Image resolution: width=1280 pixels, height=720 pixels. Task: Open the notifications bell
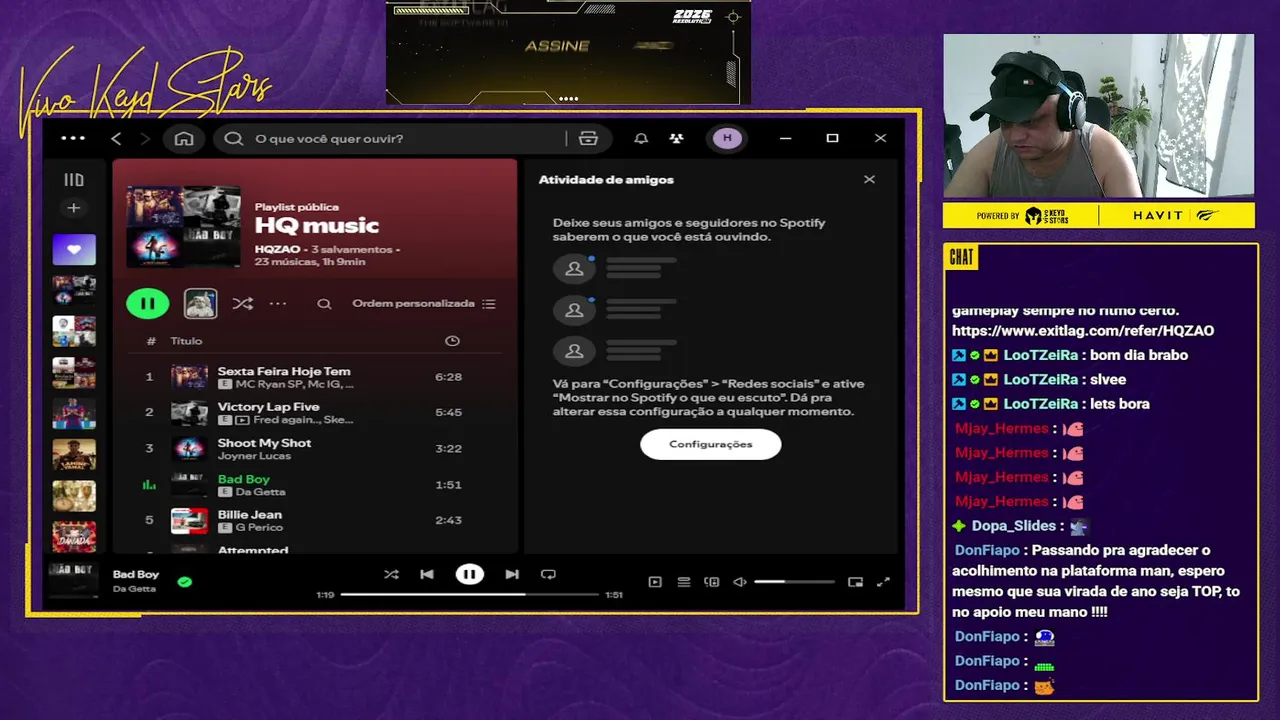click(641, 139)
